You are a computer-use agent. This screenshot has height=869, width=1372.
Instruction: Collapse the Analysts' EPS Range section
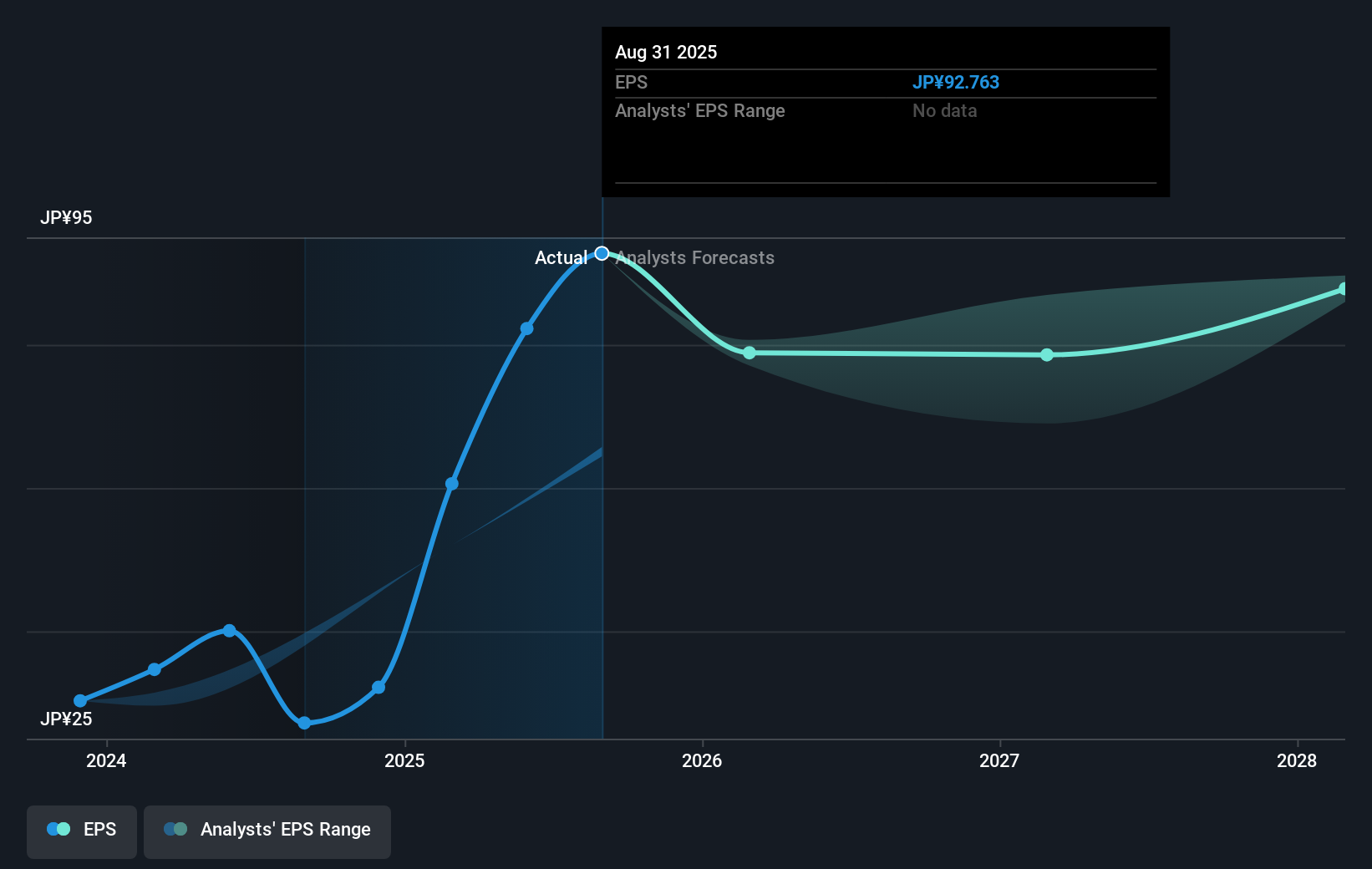click(x=700, y=110)
